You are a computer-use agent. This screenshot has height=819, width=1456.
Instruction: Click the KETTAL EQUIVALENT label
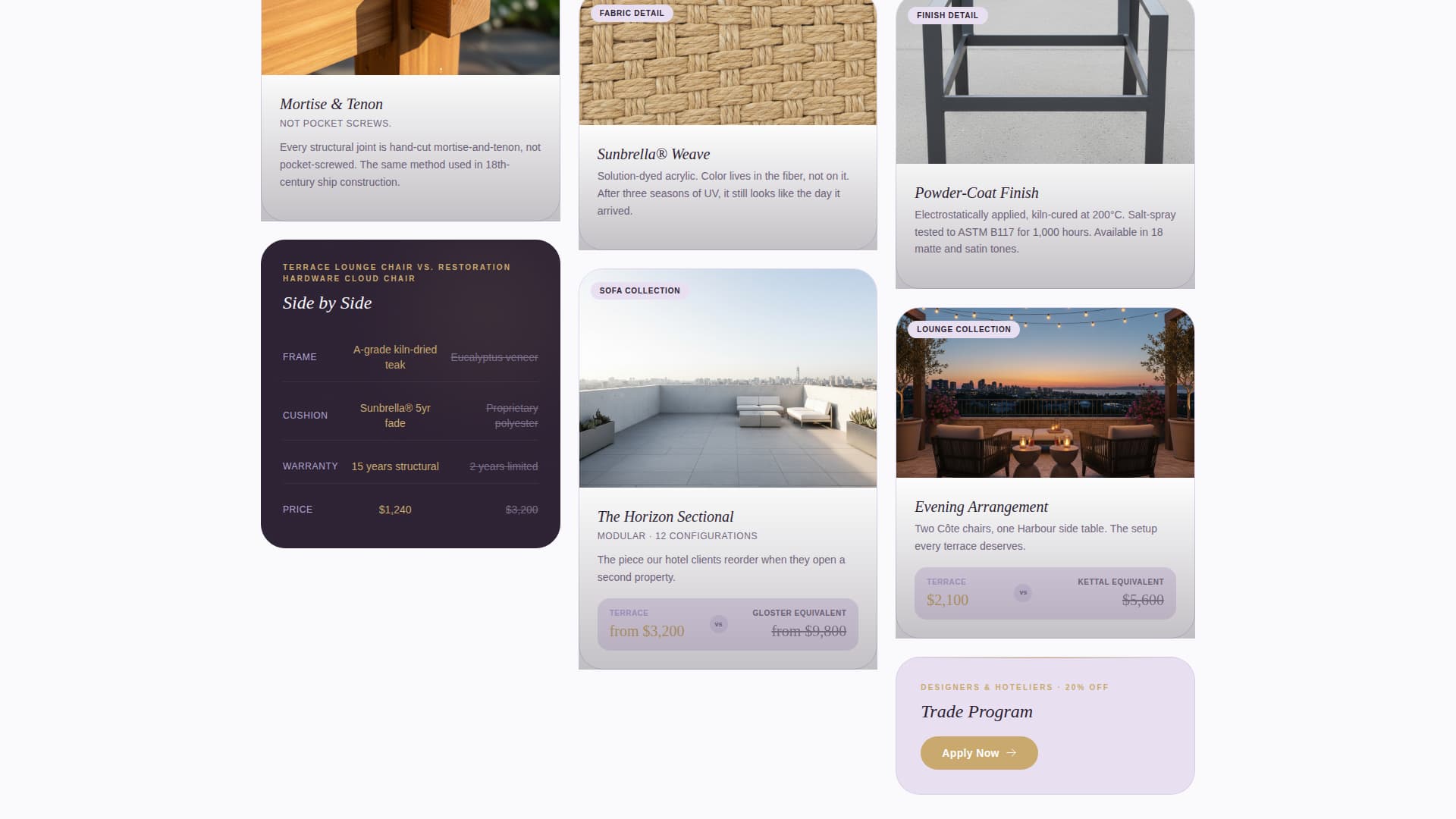(x=1121, y=582)
